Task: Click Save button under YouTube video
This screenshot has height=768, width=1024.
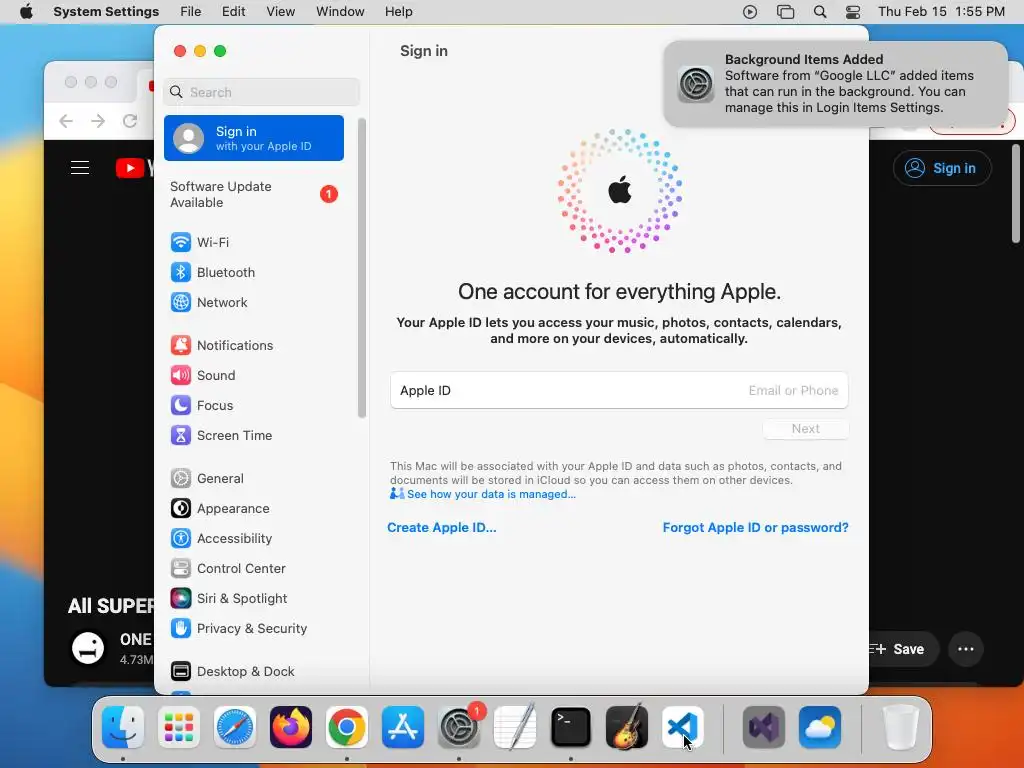Action: pos(903,649)
